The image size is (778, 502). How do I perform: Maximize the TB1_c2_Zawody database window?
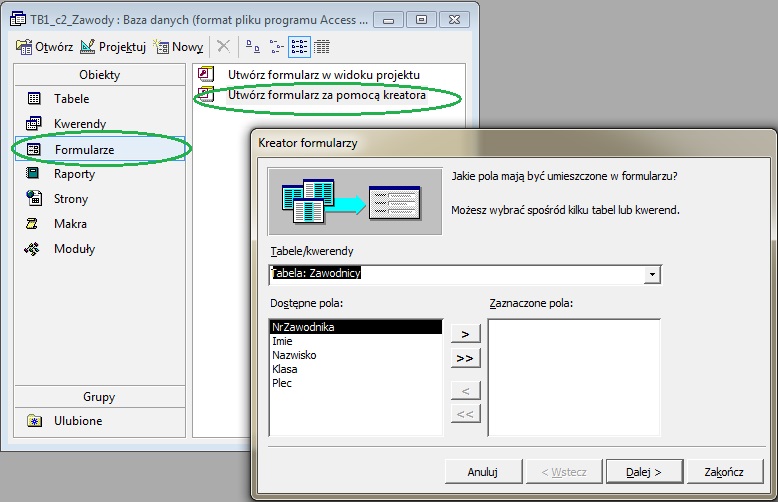(421, 20)
